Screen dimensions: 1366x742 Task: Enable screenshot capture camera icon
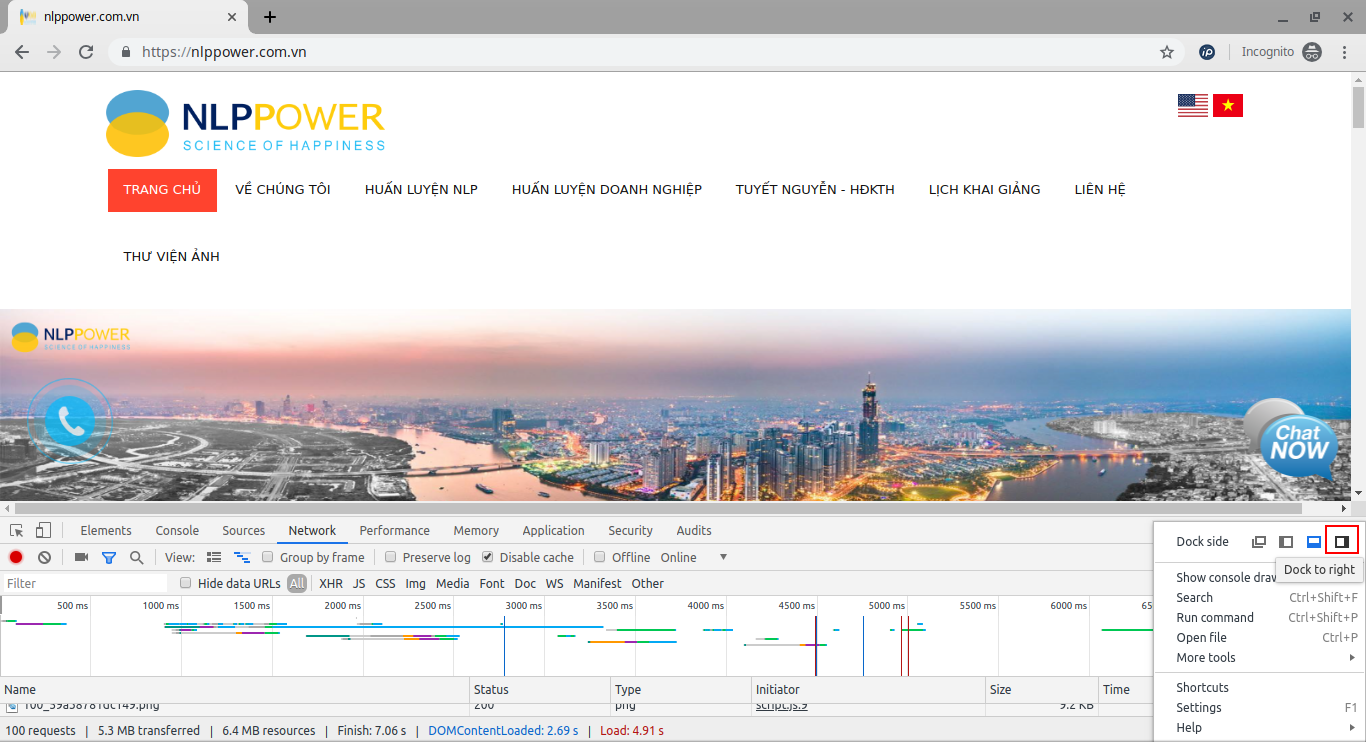pos(82,557)
